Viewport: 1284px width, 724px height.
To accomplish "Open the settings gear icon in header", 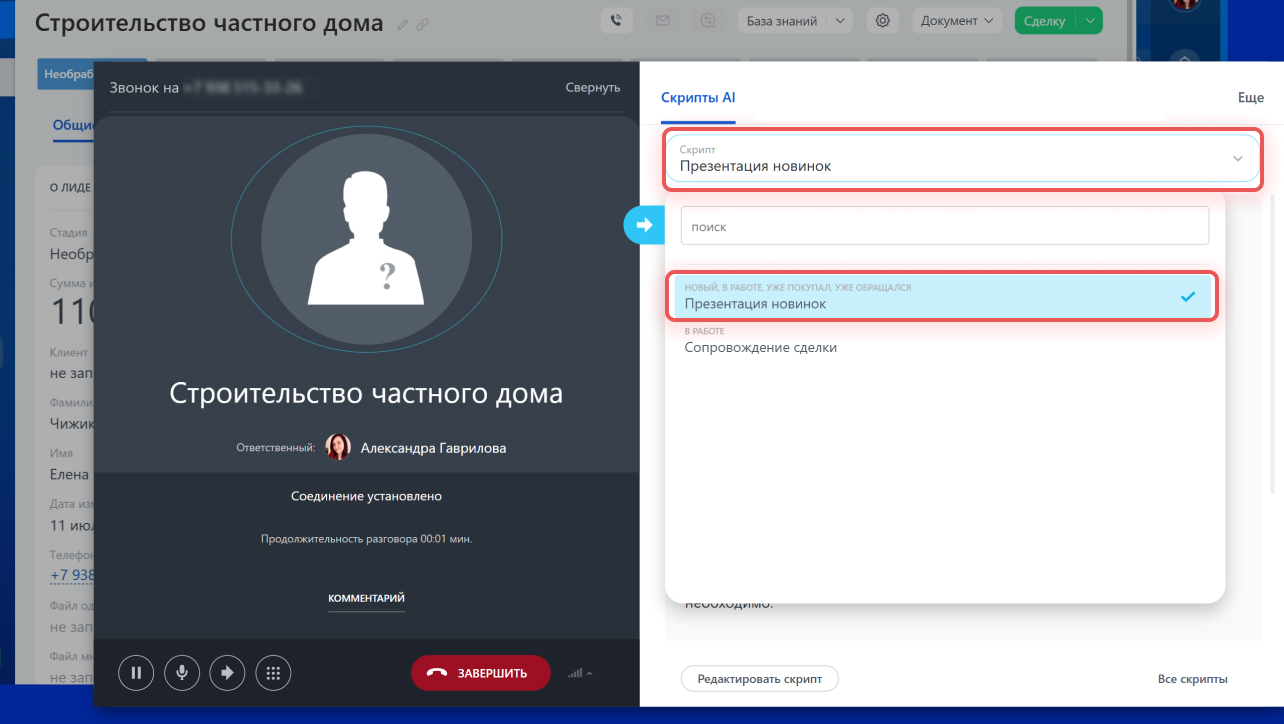I will click(x=882, y=20).
